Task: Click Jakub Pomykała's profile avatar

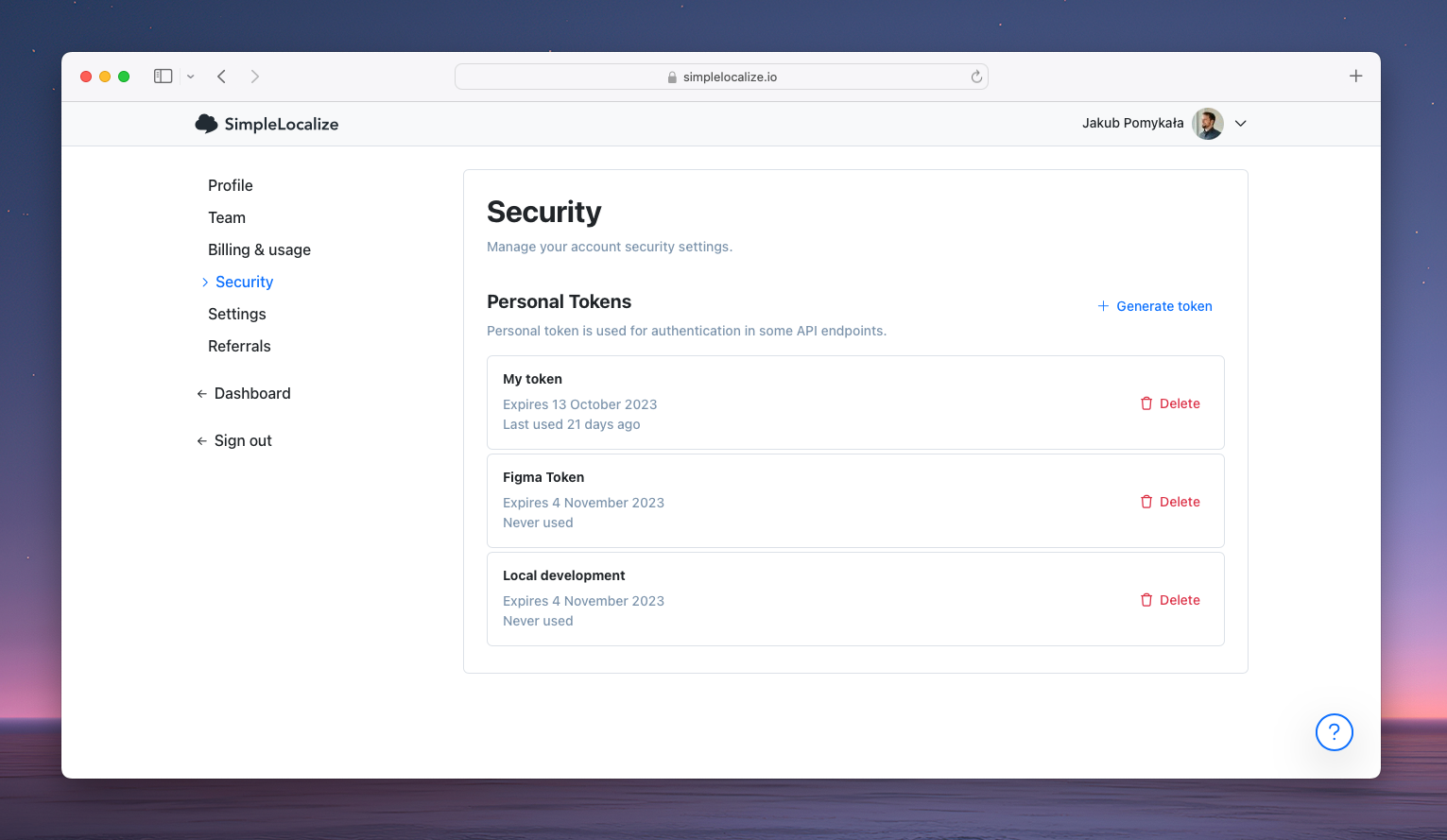Action: point(1208,124)
